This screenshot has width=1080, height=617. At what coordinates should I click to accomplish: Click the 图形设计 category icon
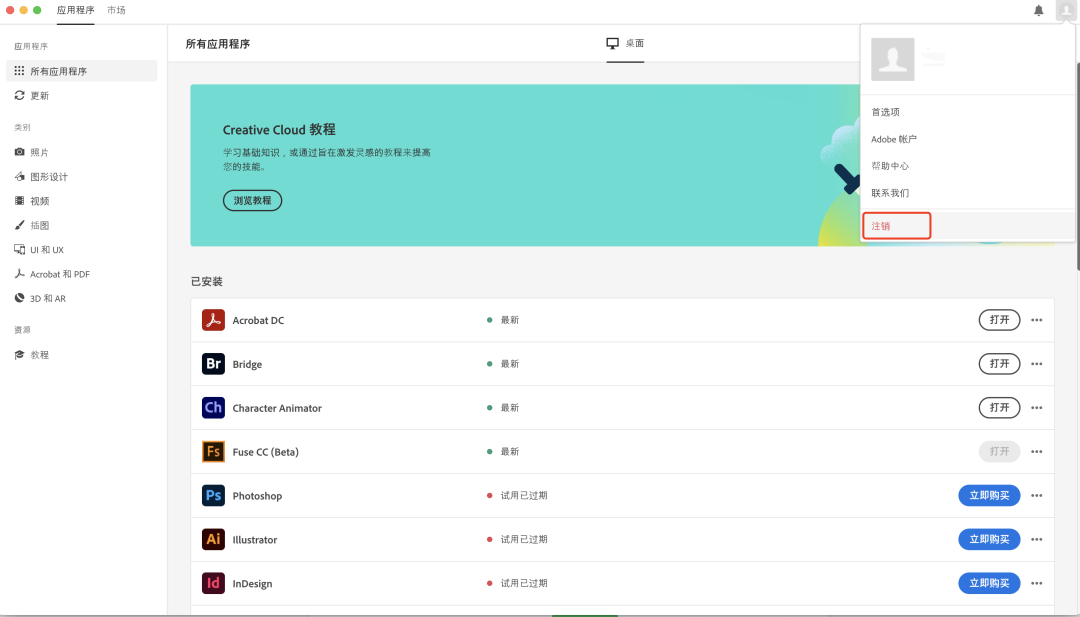click(x=19, y=176)
